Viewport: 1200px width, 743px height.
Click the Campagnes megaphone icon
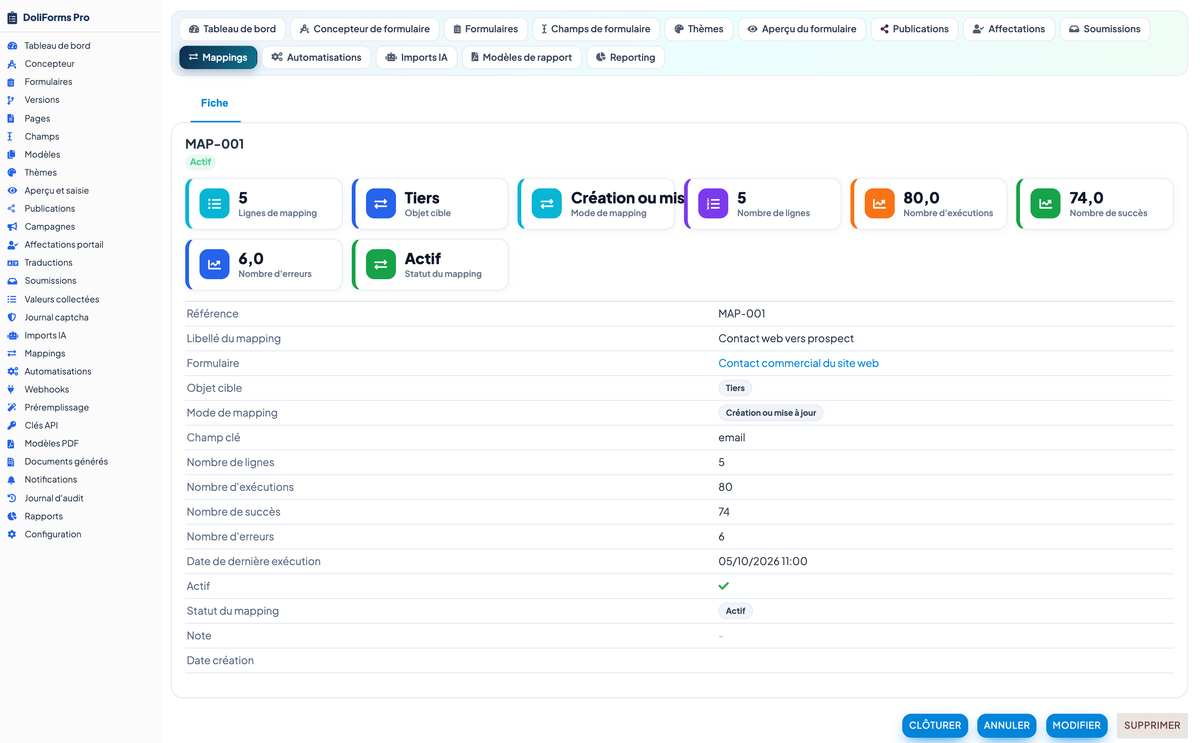click(x=12, y=226)
